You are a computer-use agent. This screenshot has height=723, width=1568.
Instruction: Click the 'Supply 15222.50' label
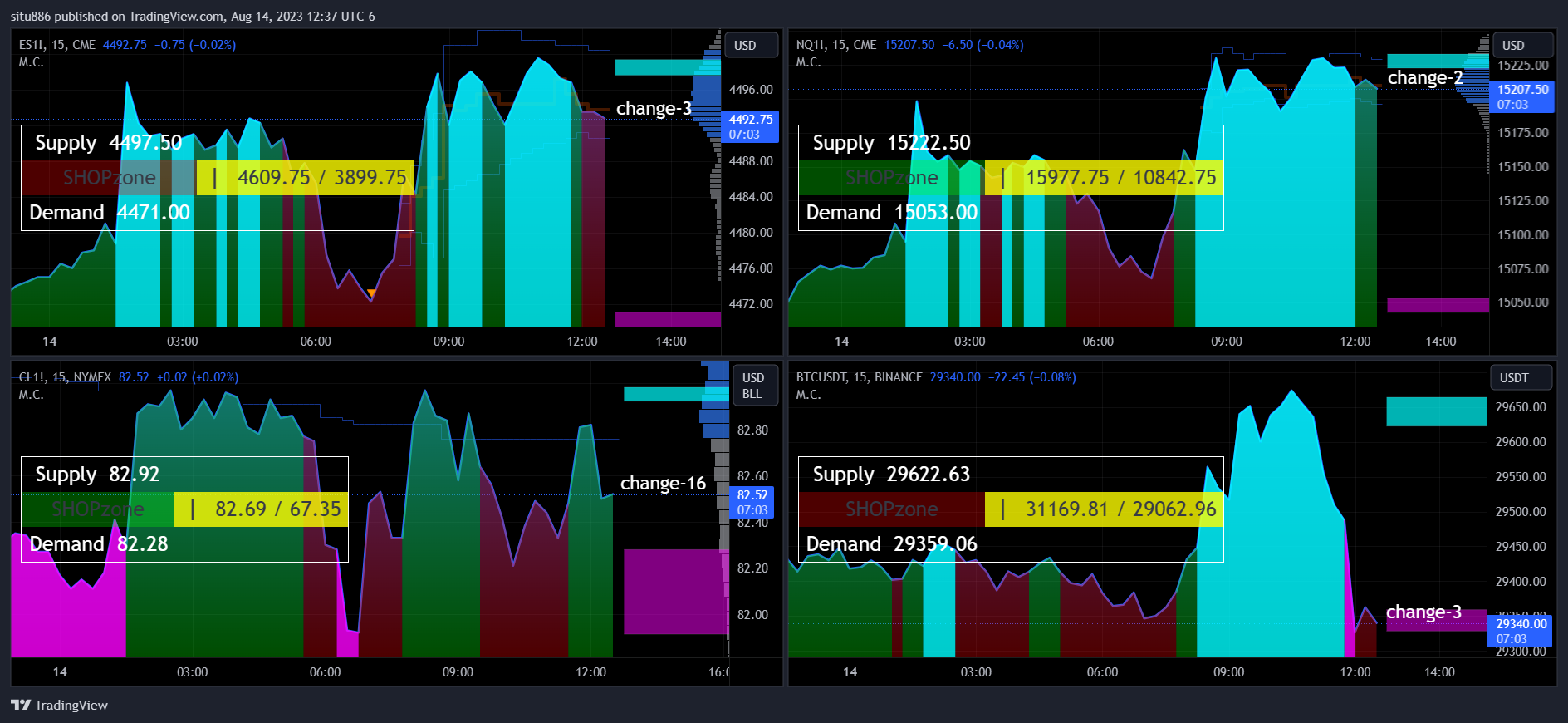click(x=891, y=143)
